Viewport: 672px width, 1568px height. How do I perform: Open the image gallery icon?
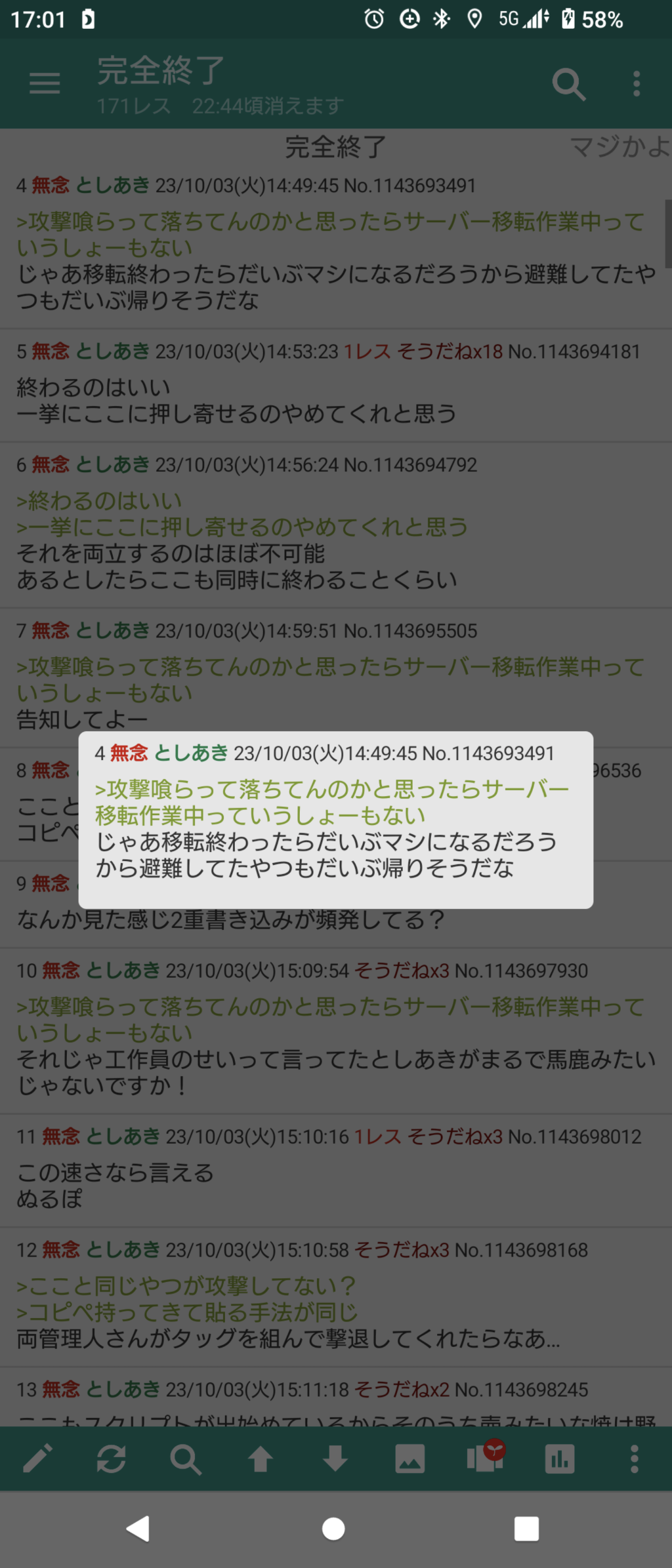pos(410,1459)
